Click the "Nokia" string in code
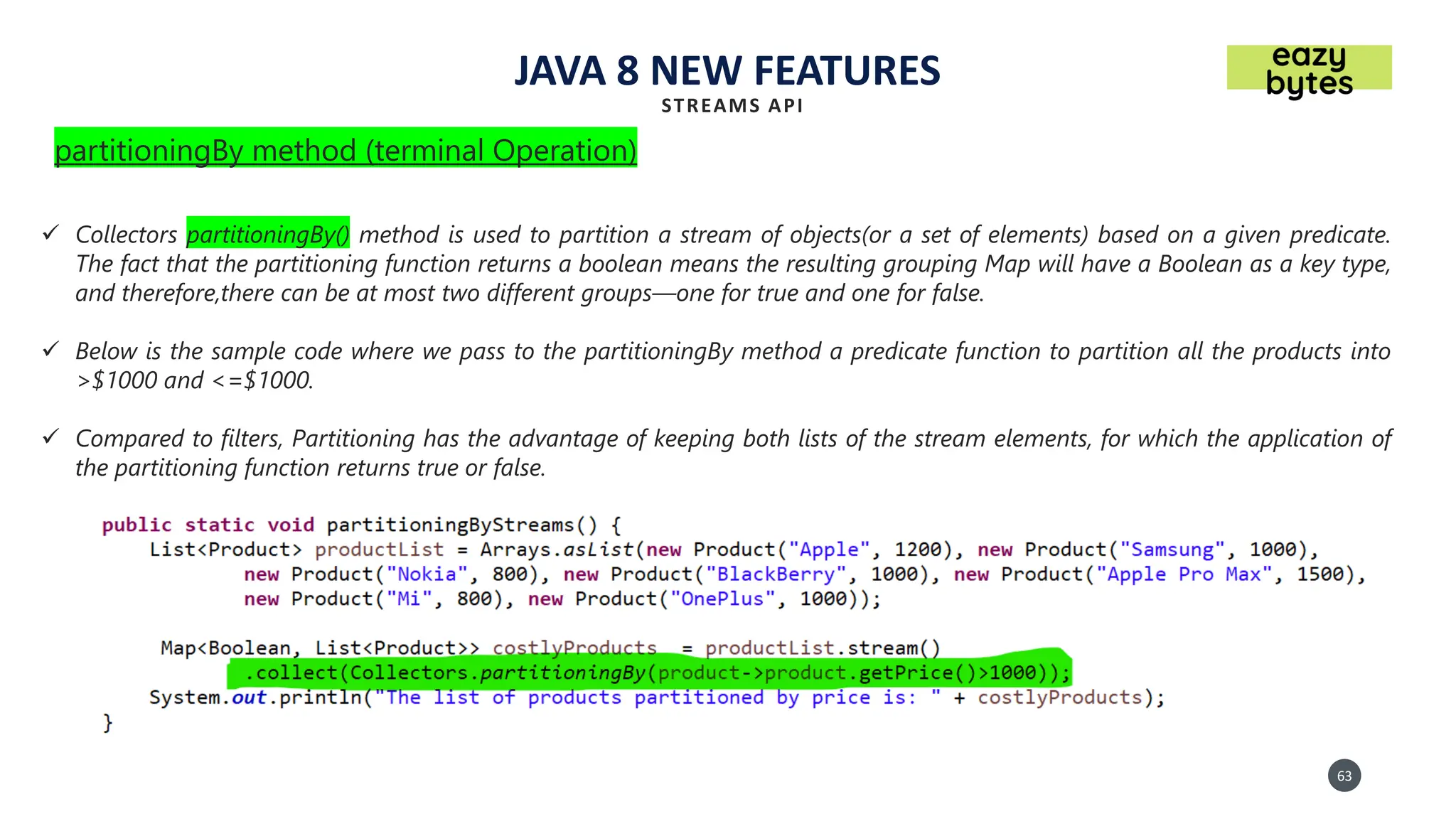 click(427, 574)
